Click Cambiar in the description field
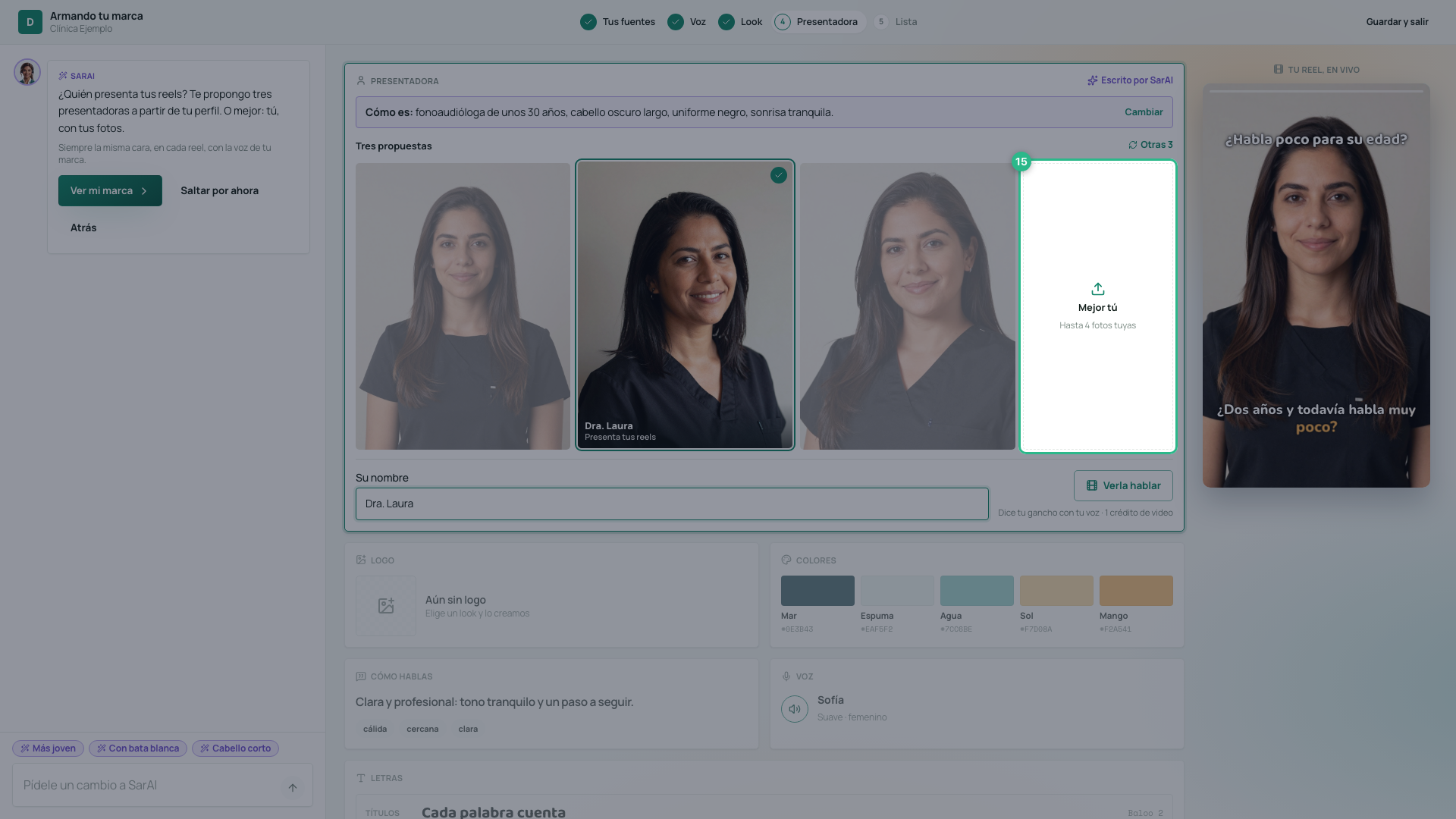 click(x=1144, y=112)
